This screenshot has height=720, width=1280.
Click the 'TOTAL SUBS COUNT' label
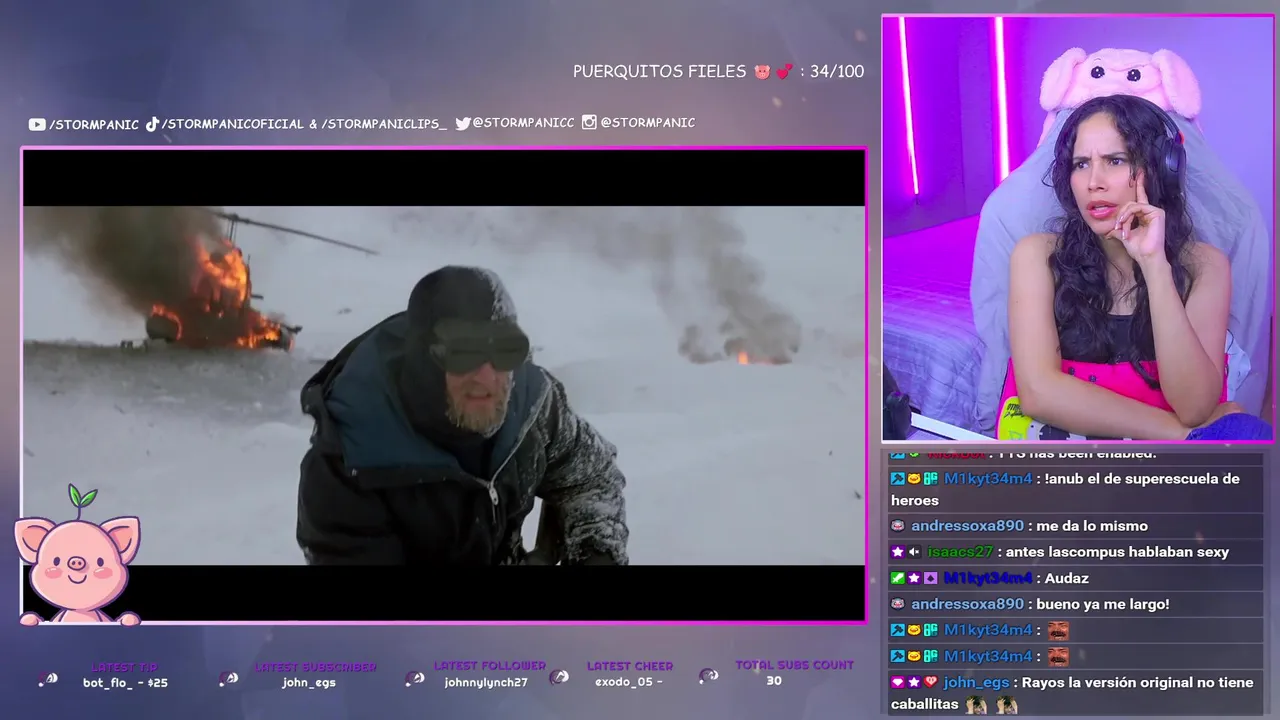click(795, 665)
